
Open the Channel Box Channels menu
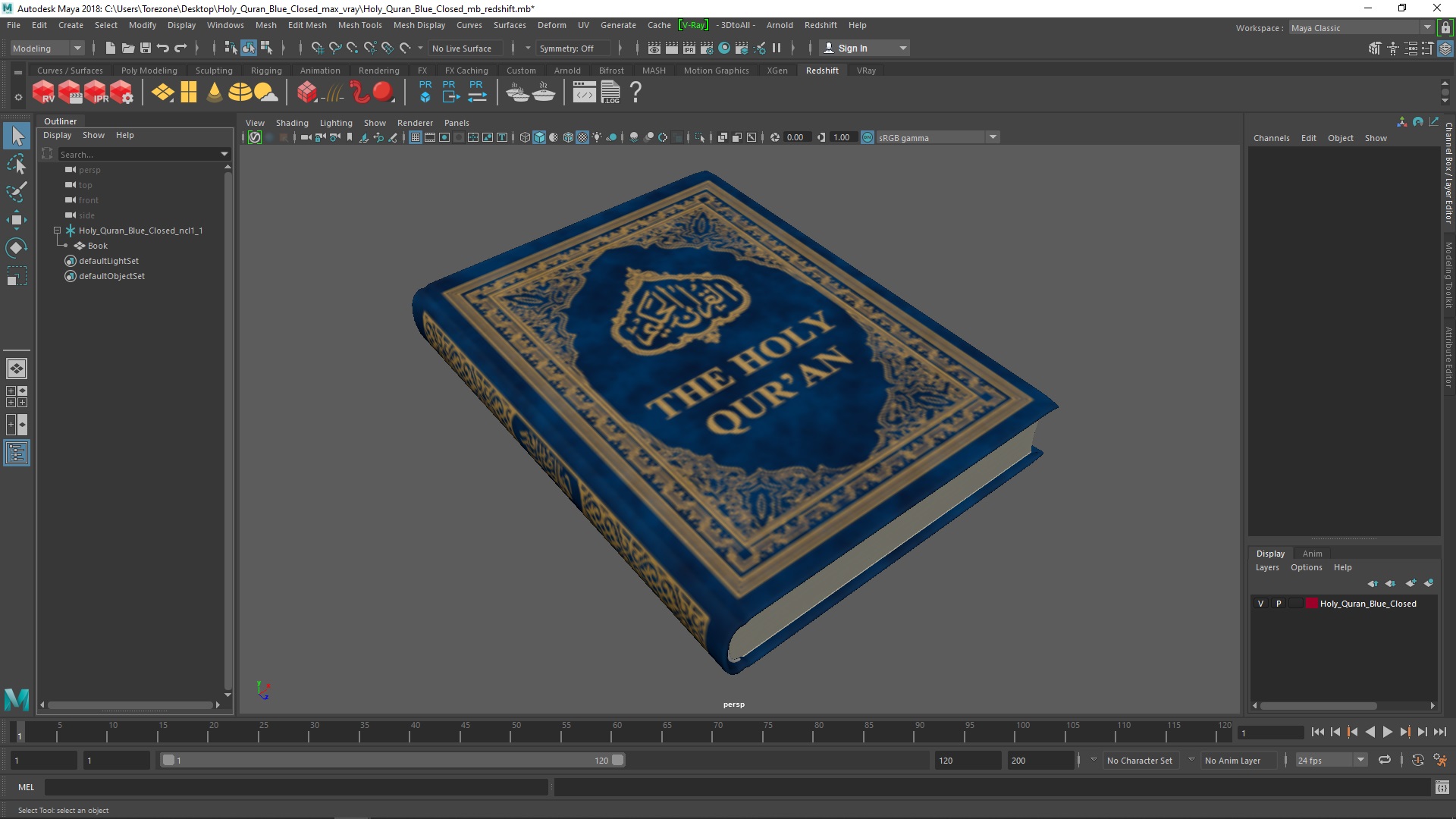pos(1271,138)
